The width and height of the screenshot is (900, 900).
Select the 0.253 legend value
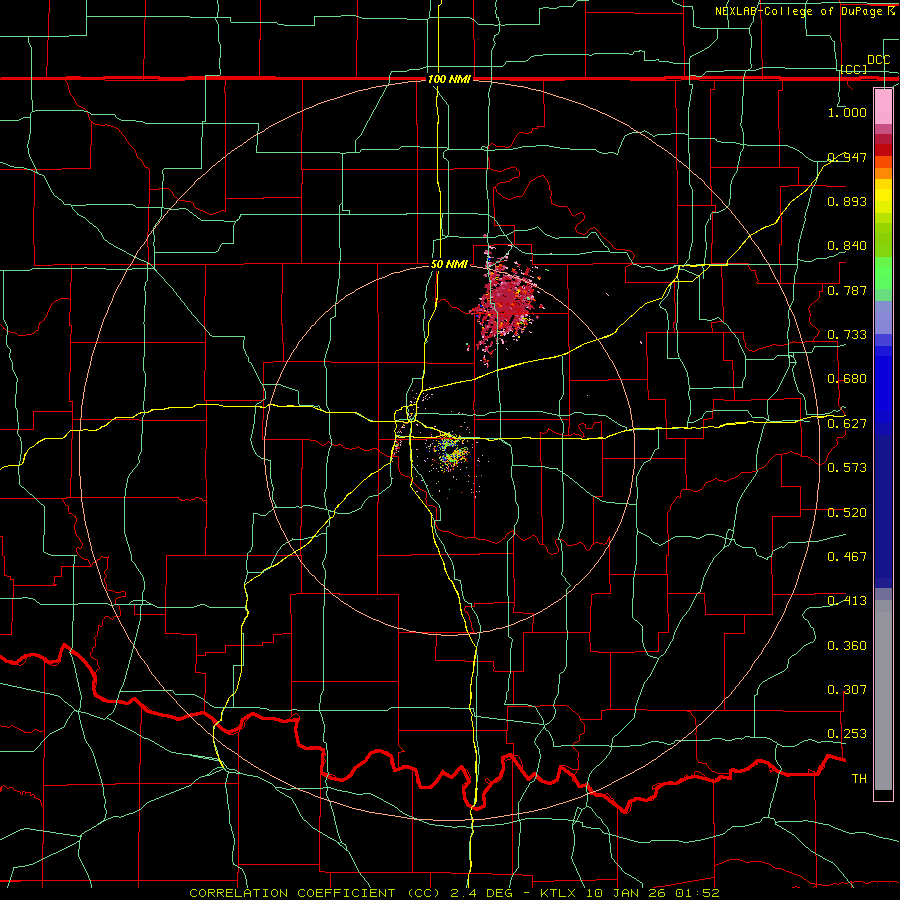[x=847, y=734]
